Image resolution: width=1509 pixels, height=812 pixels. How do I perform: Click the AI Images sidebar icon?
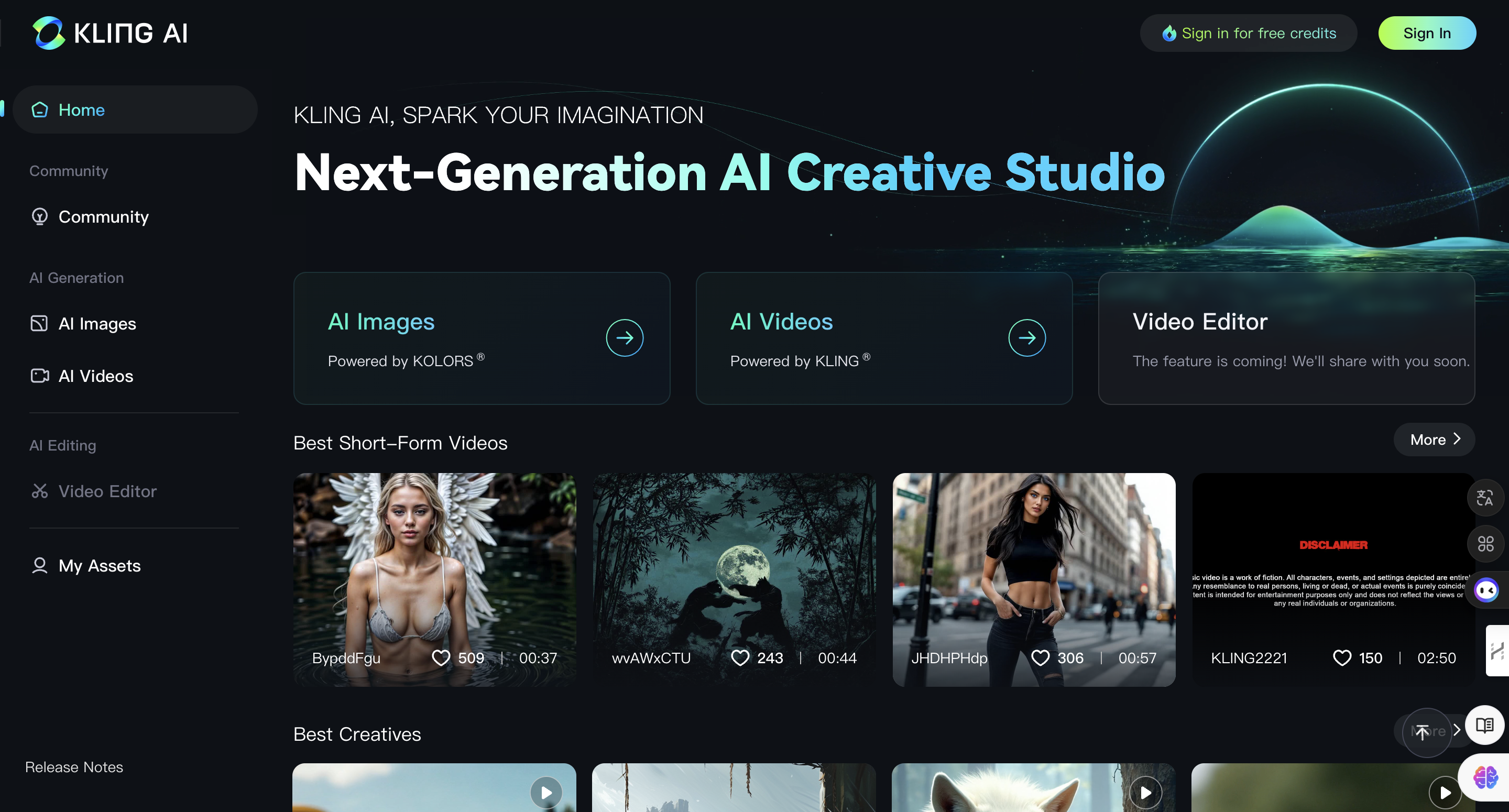[39, 323]
